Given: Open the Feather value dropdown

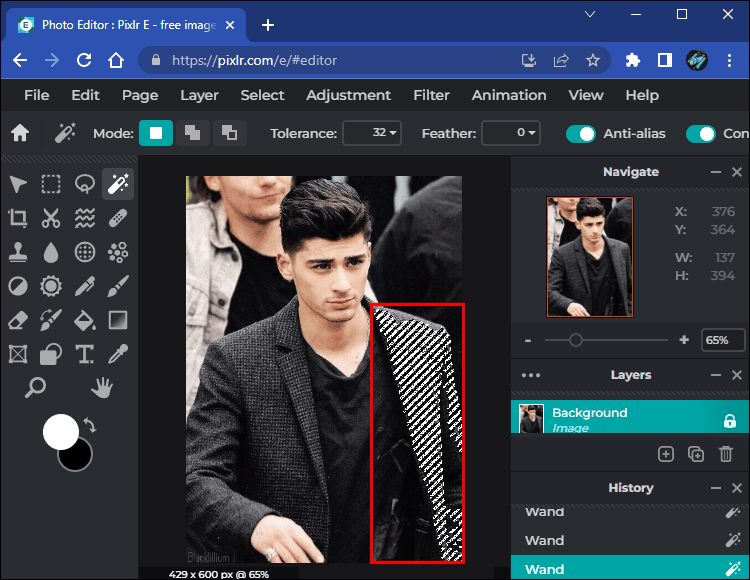Looking at the screenshot, I should point(511,133).
